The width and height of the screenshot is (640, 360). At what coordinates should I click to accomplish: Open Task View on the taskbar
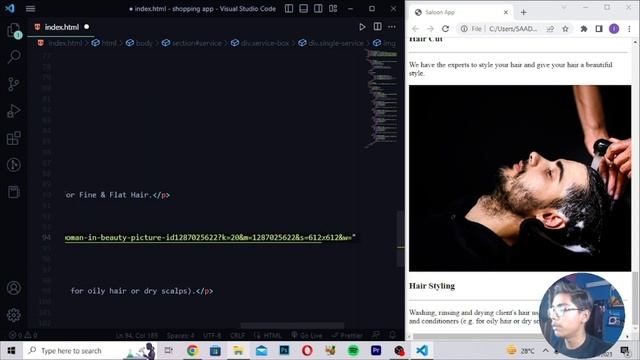(168, 351)
